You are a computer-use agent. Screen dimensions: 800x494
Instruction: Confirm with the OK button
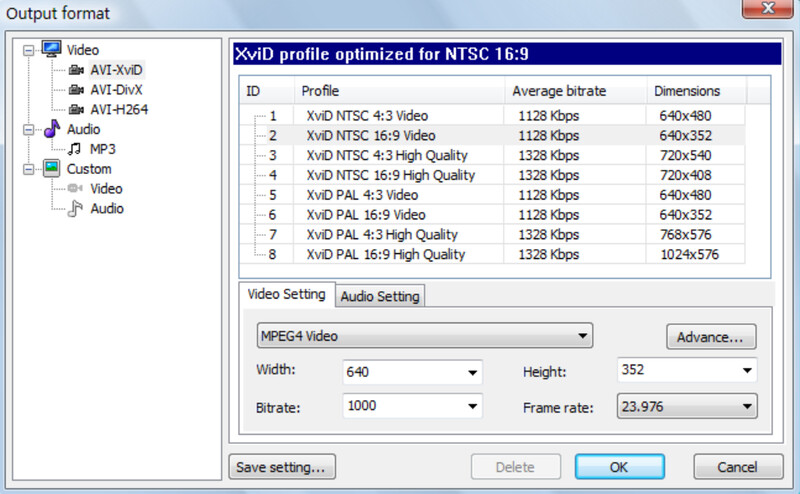point(619,467)
